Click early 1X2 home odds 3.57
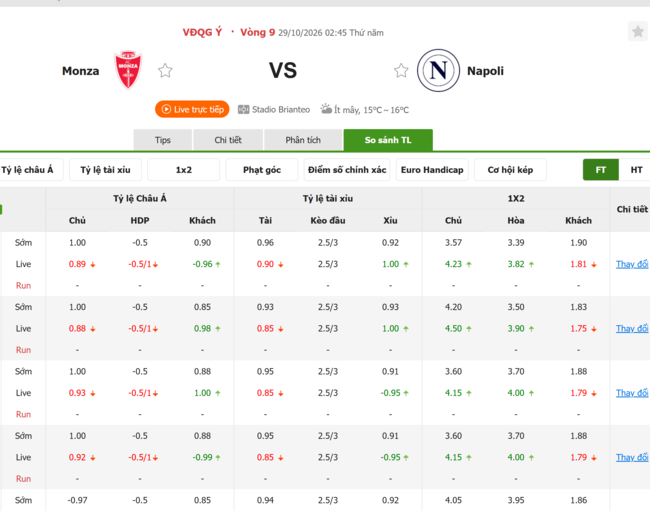 tap(453, 242)
